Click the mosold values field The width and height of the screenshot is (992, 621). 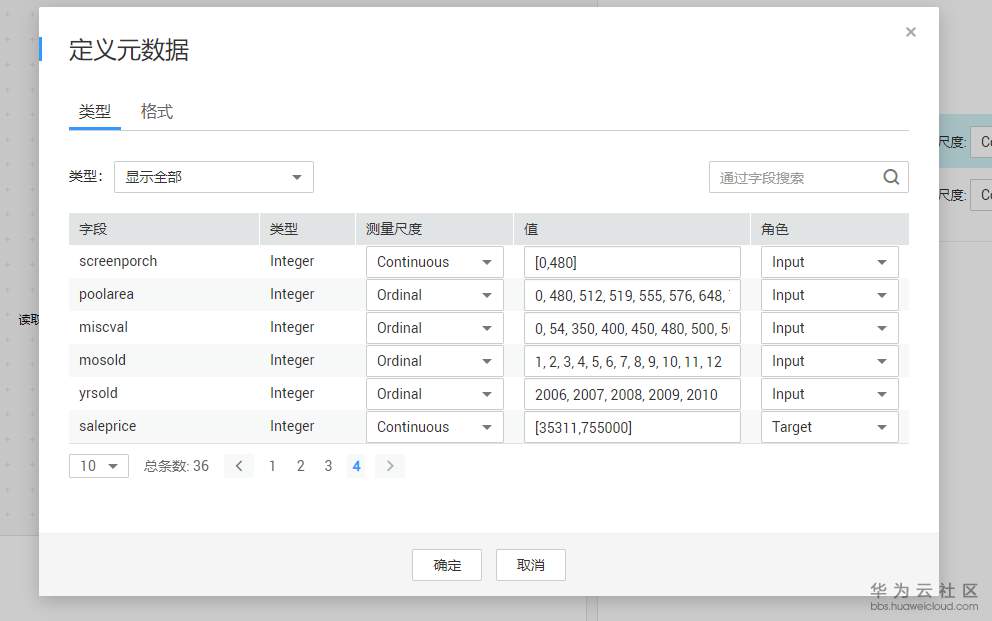tap(632, 361)
